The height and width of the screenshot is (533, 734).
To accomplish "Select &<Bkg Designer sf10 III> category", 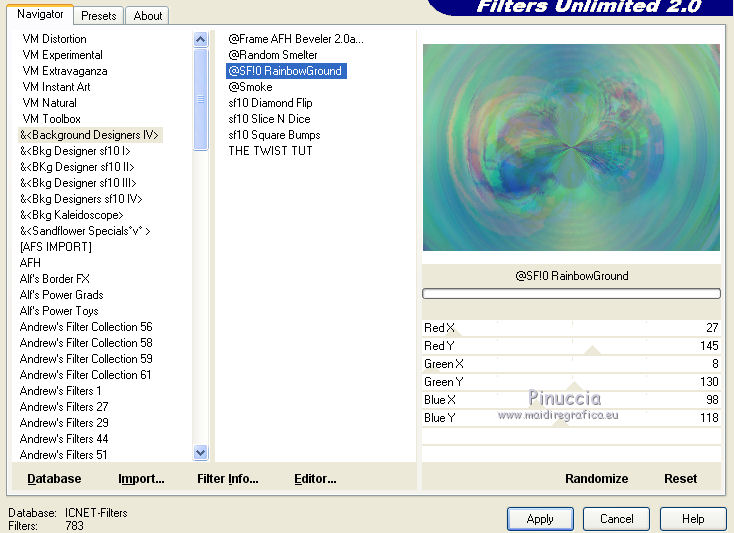I will coord(78,183).
